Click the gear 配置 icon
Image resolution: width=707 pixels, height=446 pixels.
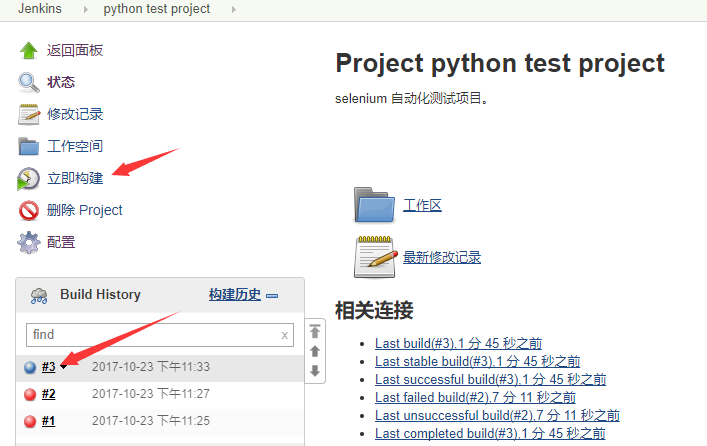[29, 242]
